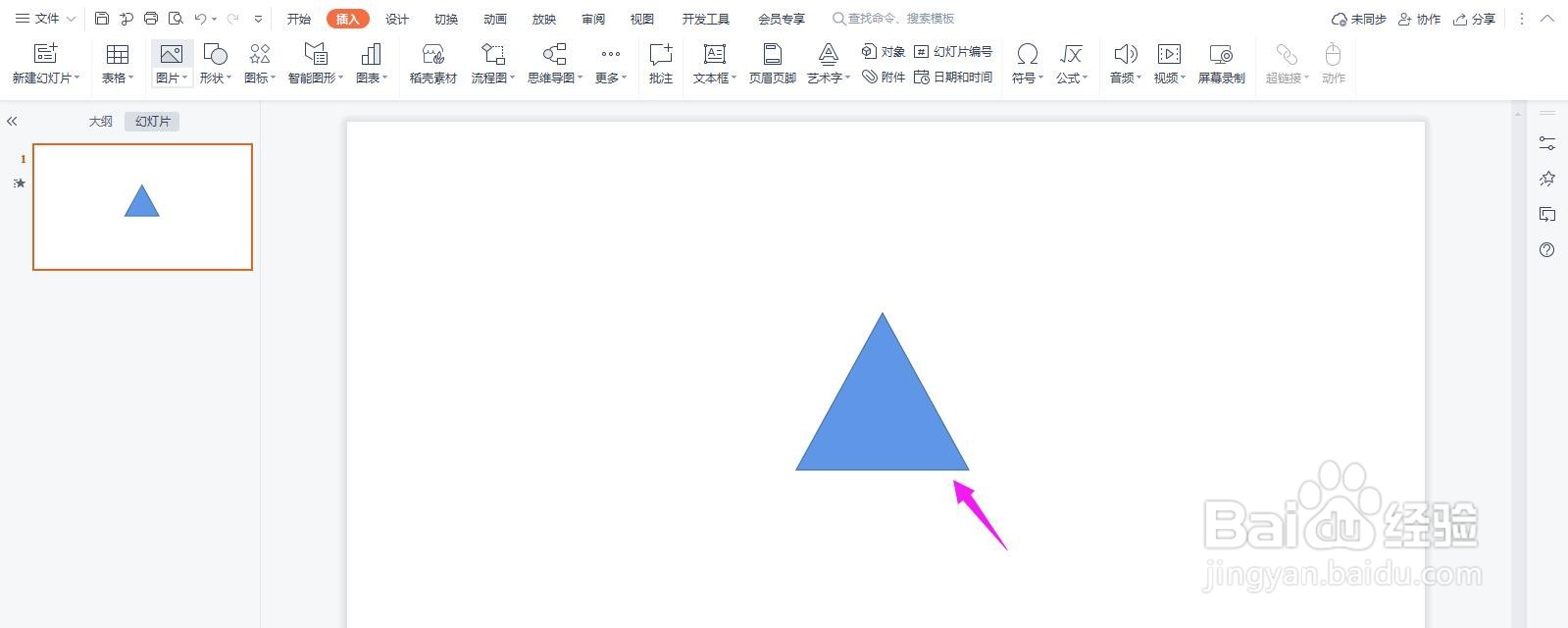Expand the 形状 dropdown arrow

coord(228,78)
